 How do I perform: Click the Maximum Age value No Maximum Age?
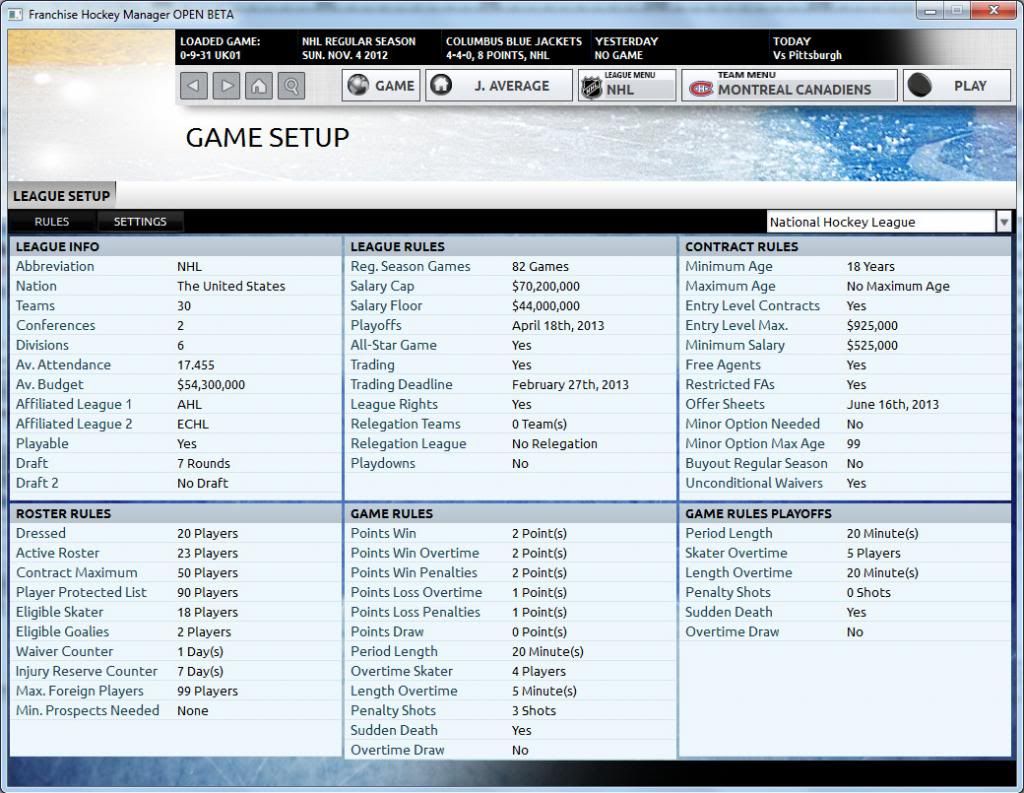[x=898, y=286]
